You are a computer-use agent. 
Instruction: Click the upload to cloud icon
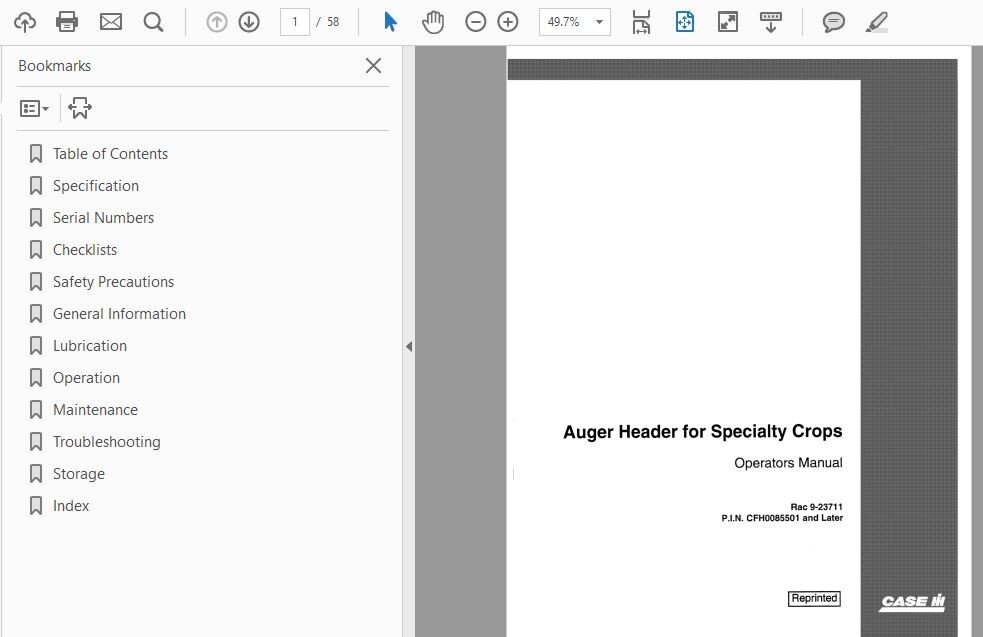25,22
